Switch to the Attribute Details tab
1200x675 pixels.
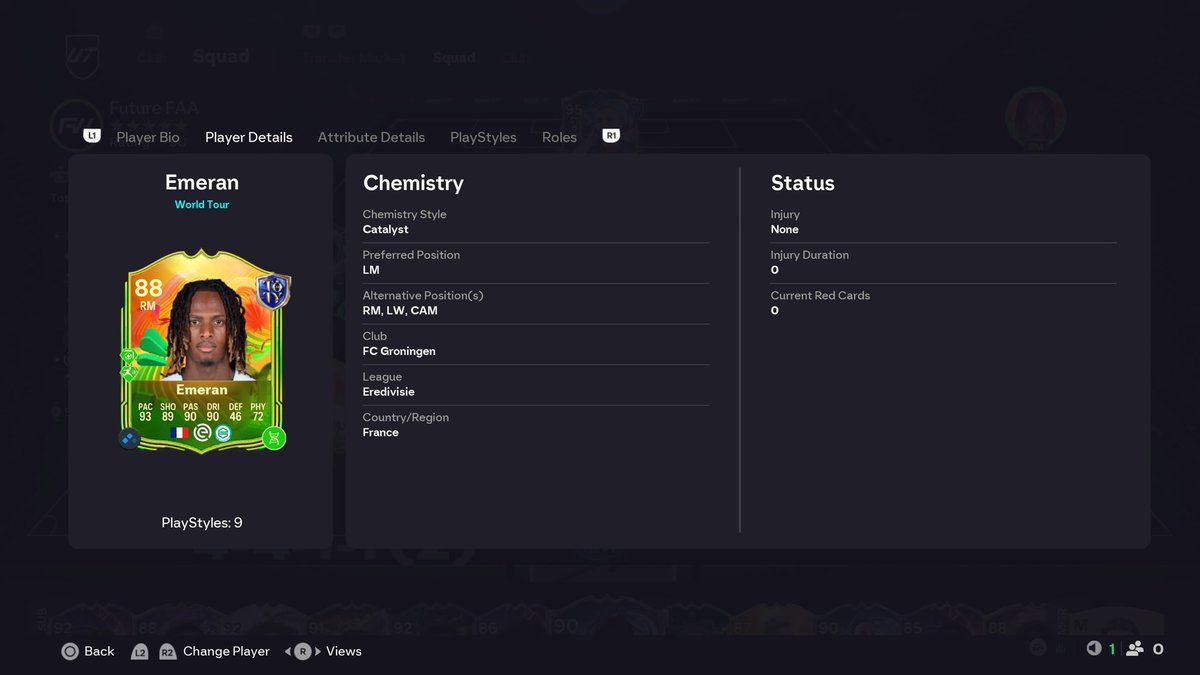[371, 137]
